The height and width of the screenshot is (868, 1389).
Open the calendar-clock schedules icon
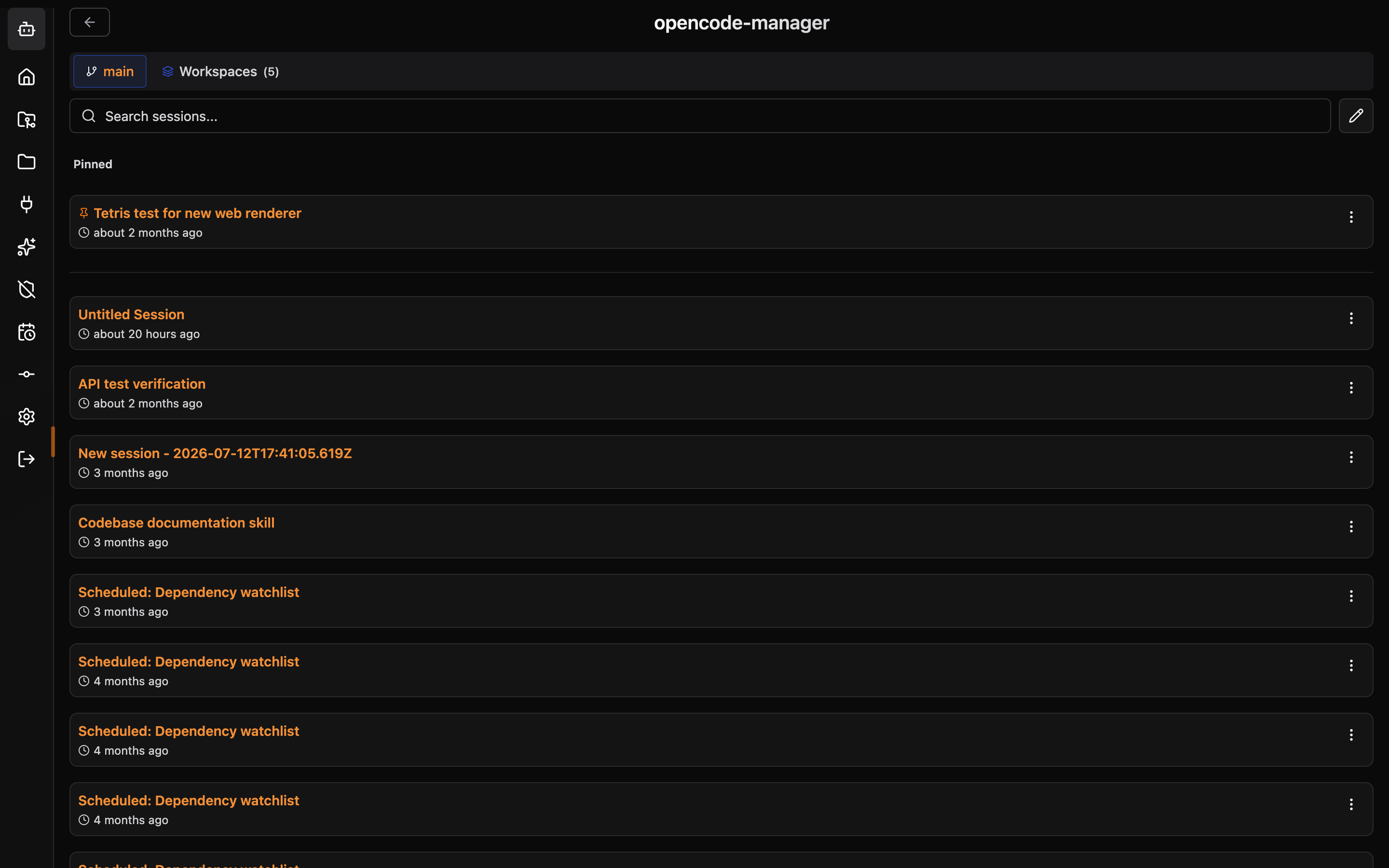click(x=27, y=332)
